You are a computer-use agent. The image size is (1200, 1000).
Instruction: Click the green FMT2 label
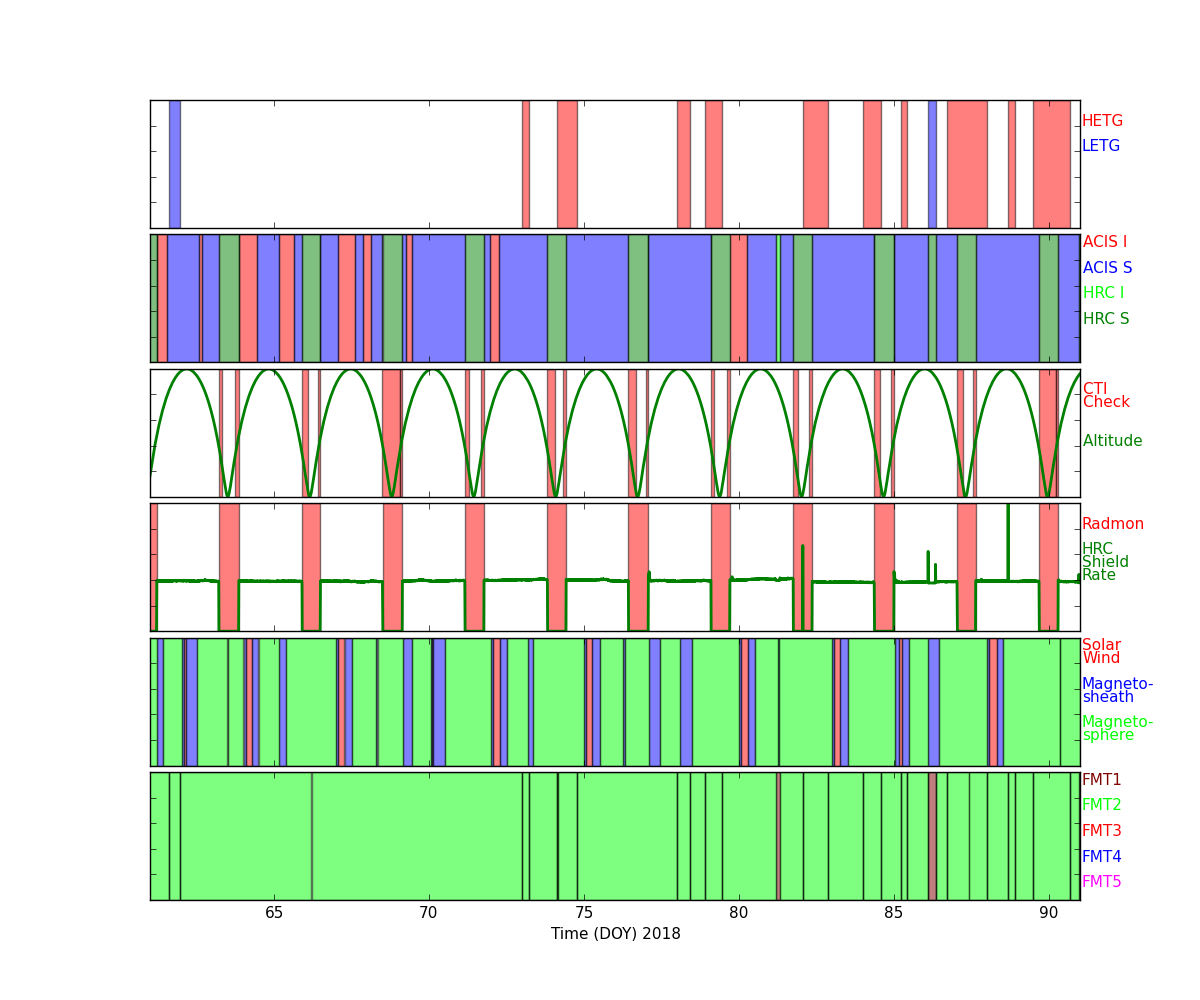pyautogui.click(x=1101, y=805)
